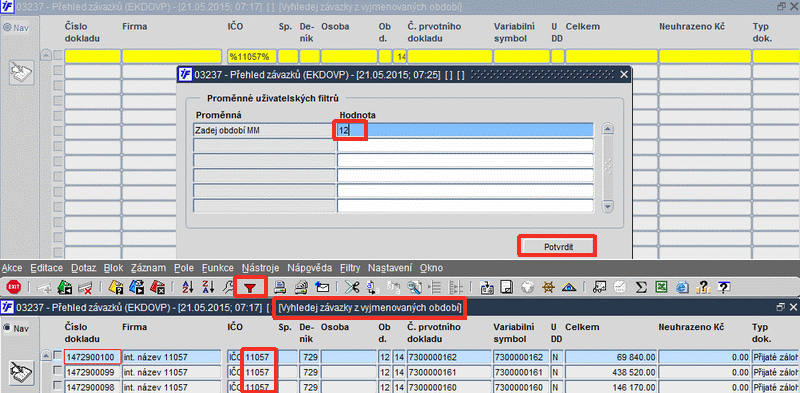This screenshot has width=800, height=393.
Task: Click the delete record icon with red X
Action: (x=85, y=287)
